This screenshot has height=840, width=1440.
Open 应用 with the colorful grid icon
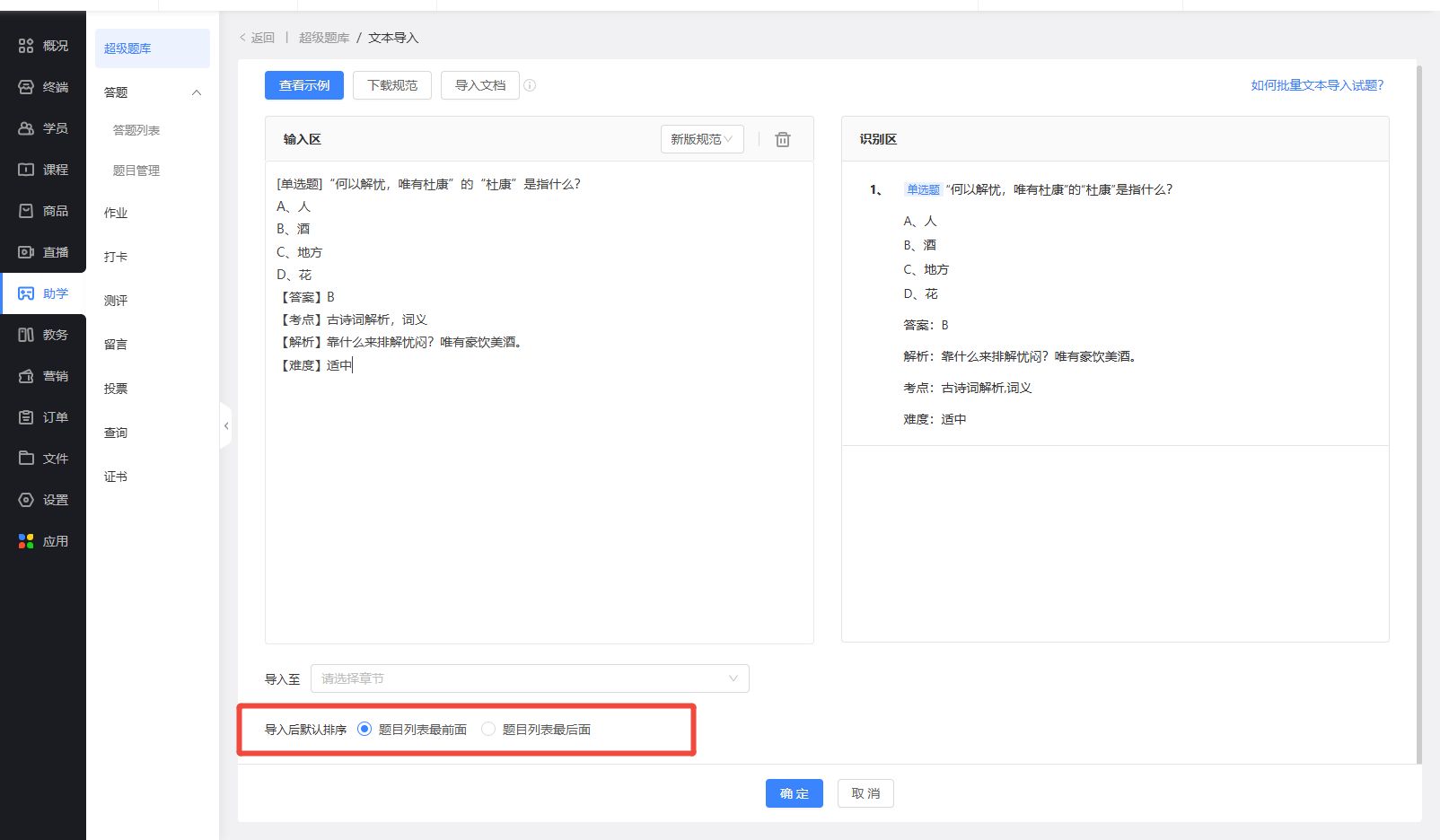tap(43, 541)
